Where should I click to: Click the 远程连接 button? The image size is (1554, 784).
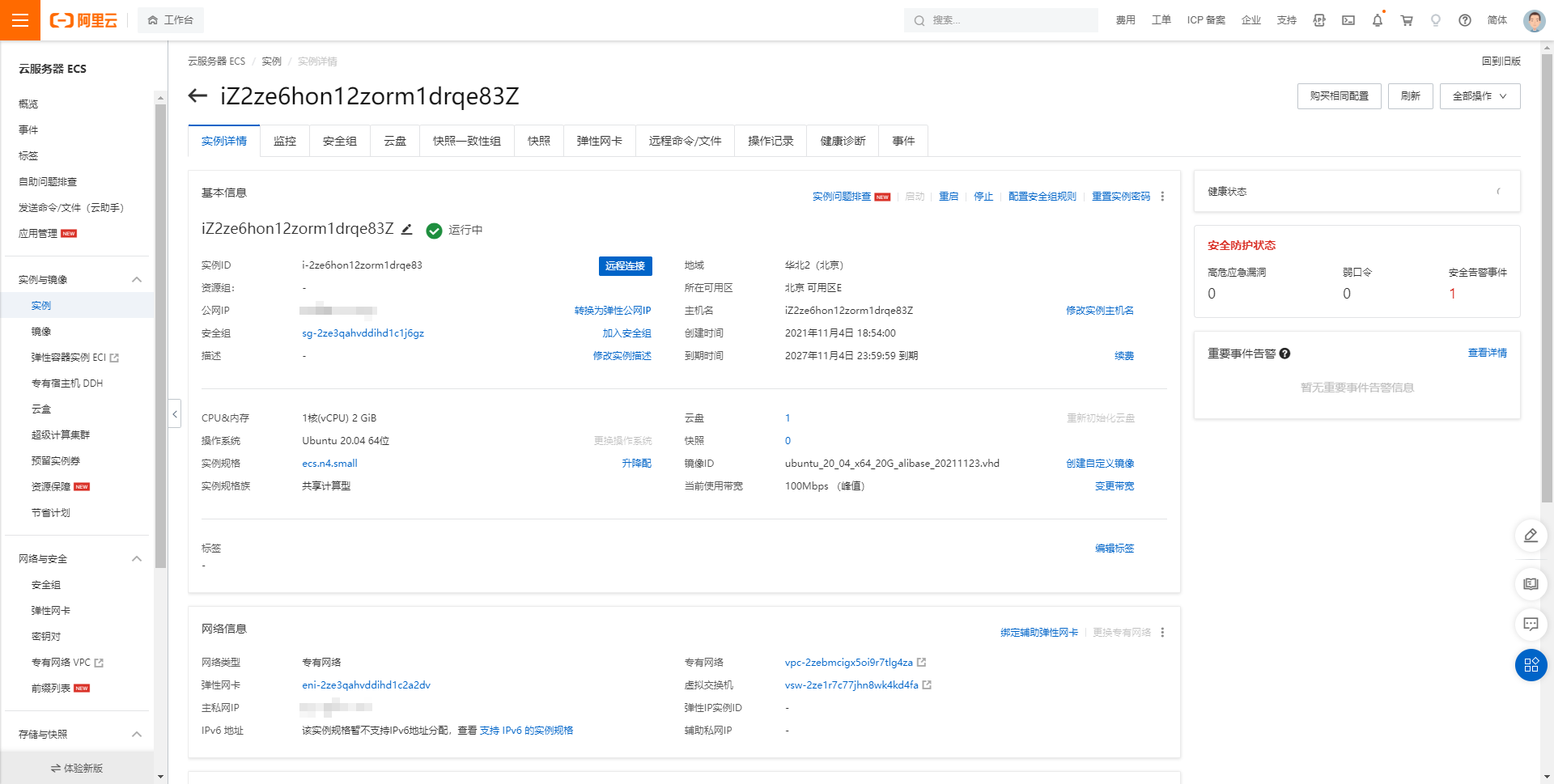(x=625, y=266)
